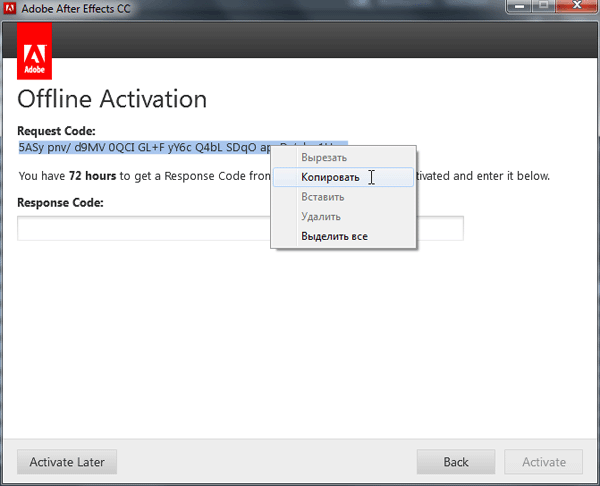Image resolution: width=600 pixels, height=486 pixels.
Task: Select Выделить все menu entry
Action: click(343, 236)
